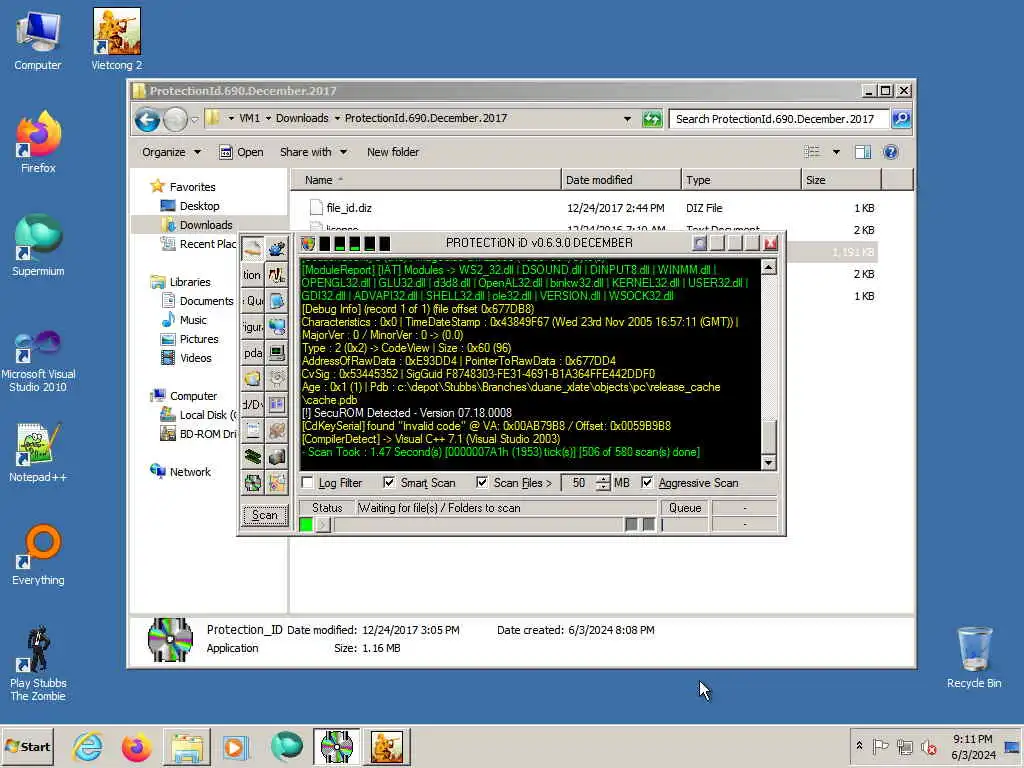Click the scan progress bar in Protection ID
This screenshot has height=768, width=1024.
pos(478,524)
